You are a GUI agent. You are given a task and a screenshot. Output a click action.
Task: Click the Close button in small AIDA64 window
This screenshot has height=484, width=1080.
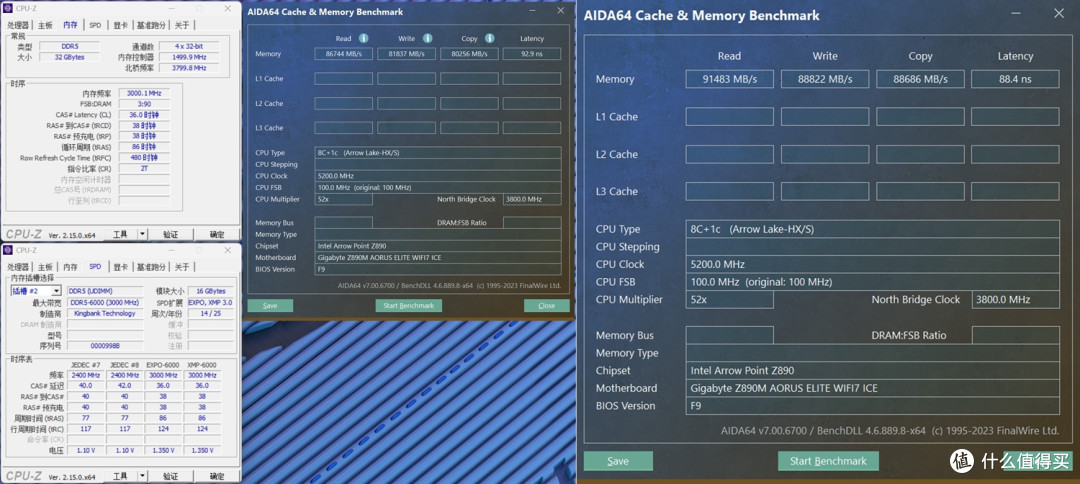(x=547, y=306)
